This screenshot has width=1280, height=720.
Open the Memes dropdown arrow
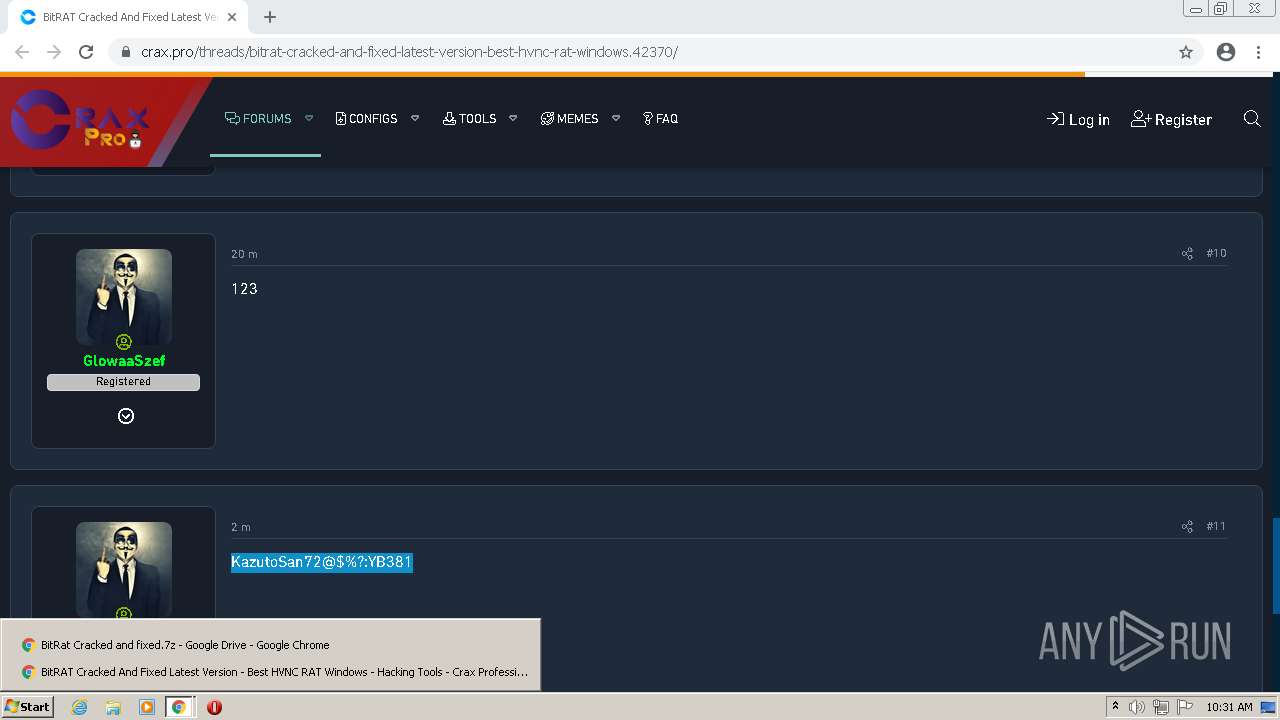click(616, 118)
